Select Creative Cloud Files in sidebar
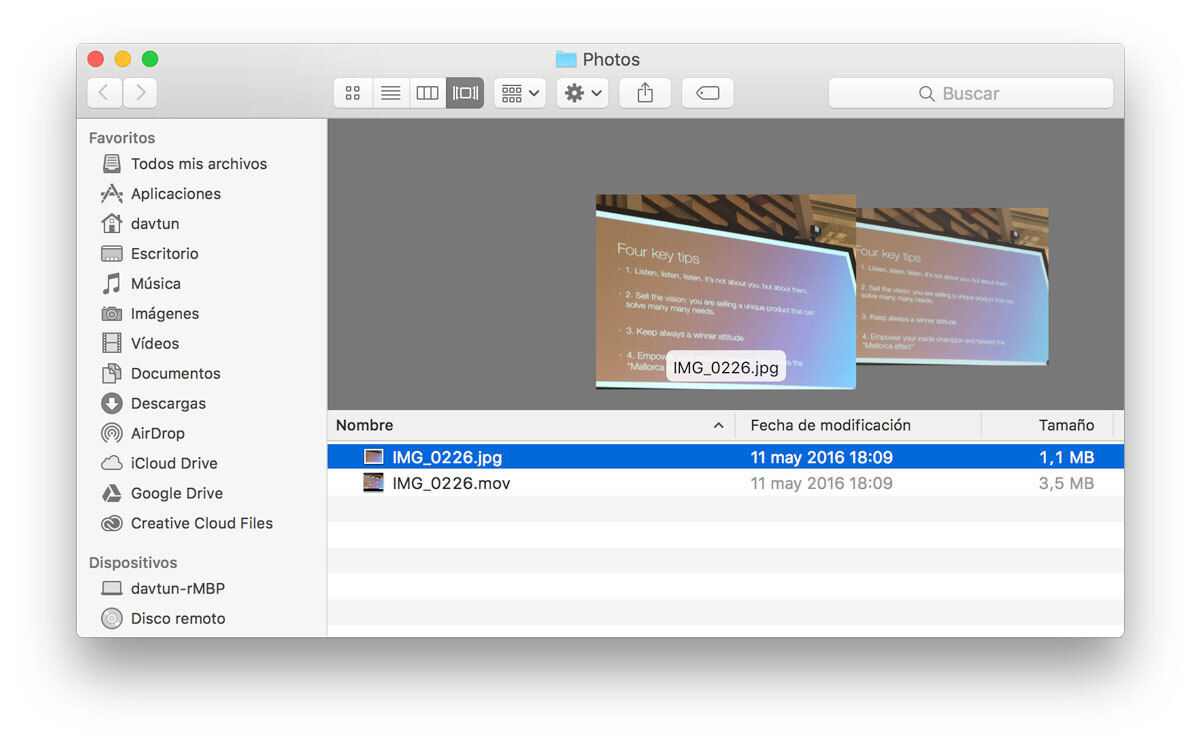 [201, 523]
